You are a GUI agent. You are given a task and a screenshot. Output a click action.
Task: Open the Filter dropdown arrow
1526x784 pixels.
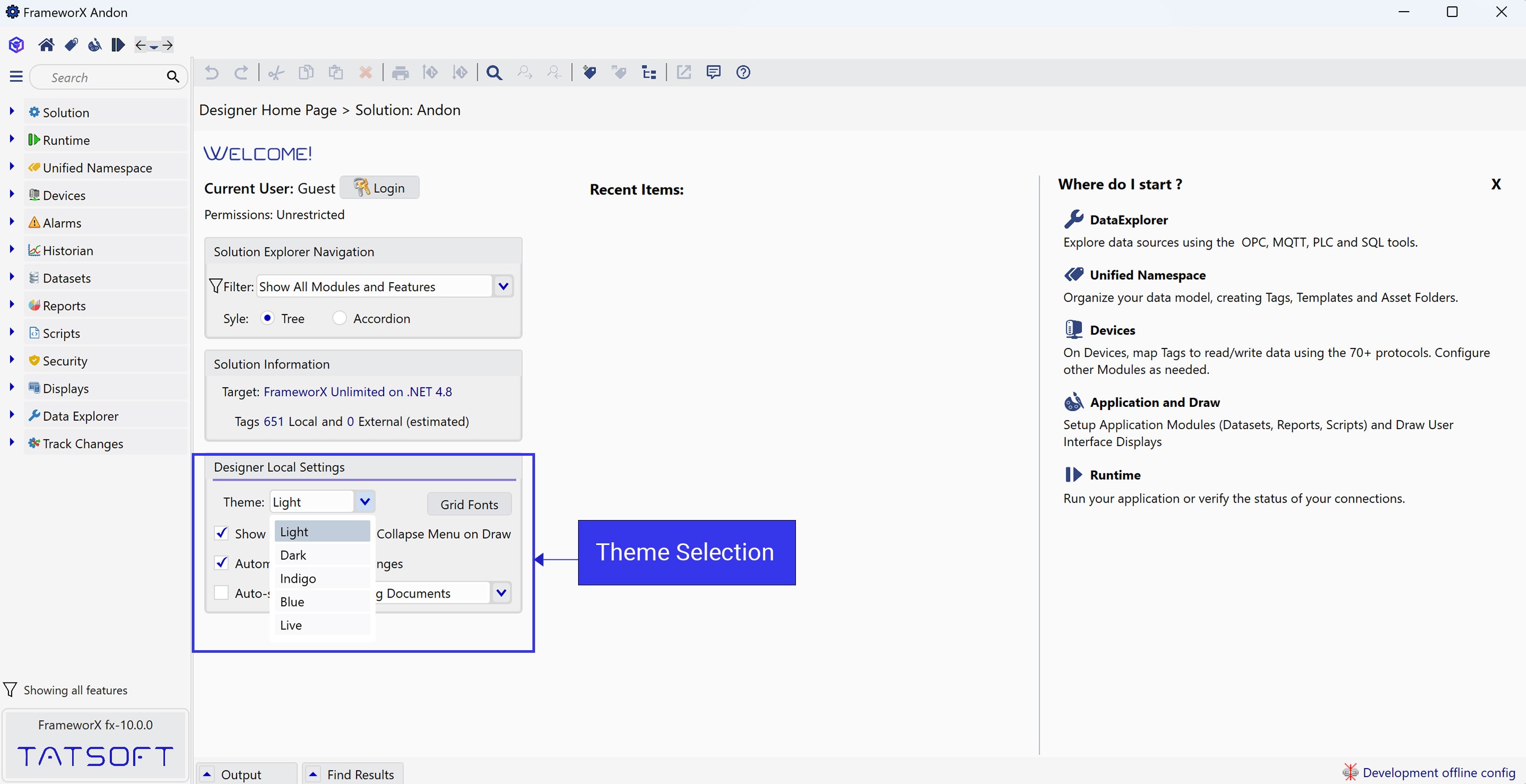coord(503,287)
